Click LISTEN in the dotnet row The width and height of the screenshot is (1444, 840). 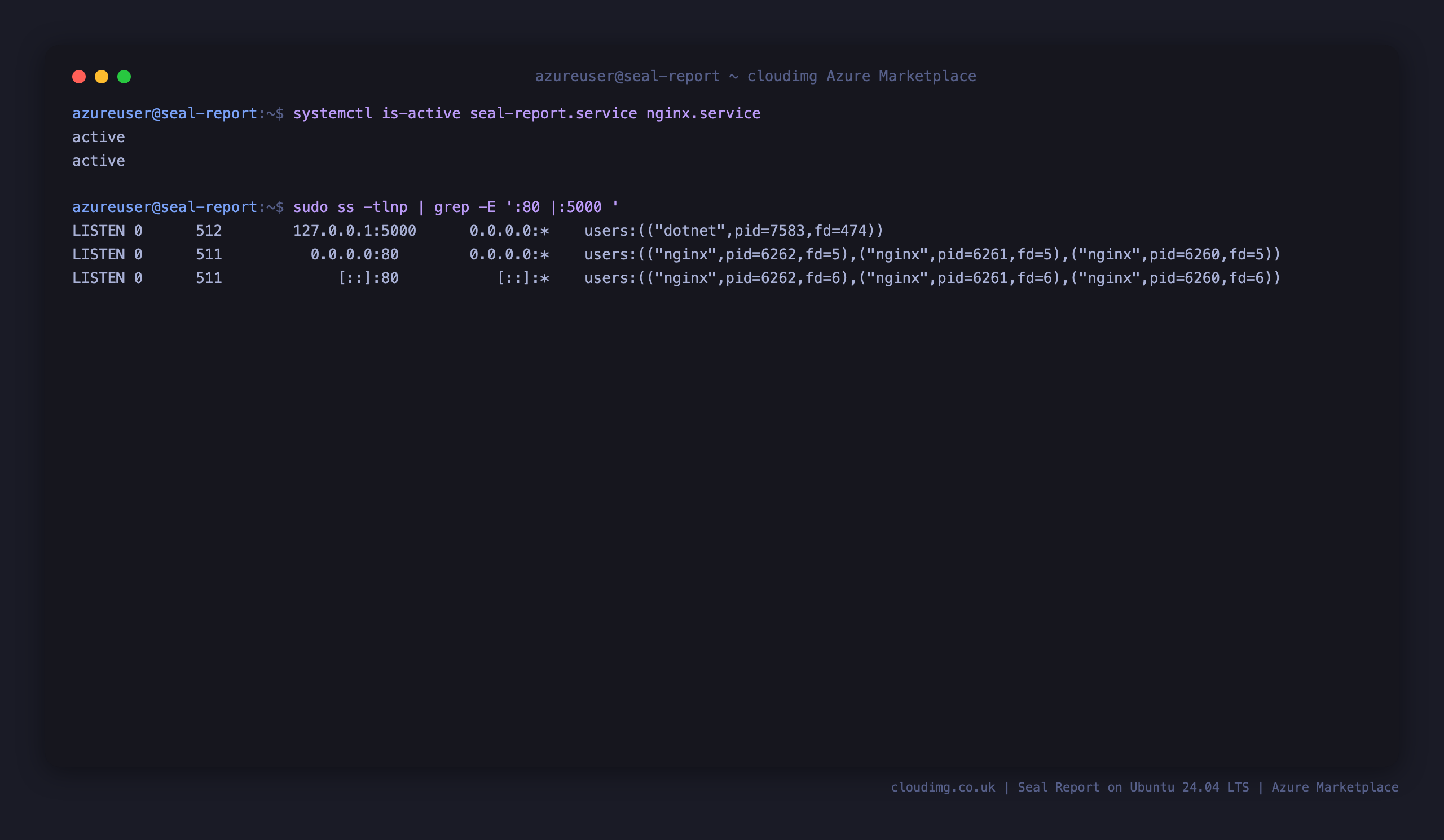99,231
